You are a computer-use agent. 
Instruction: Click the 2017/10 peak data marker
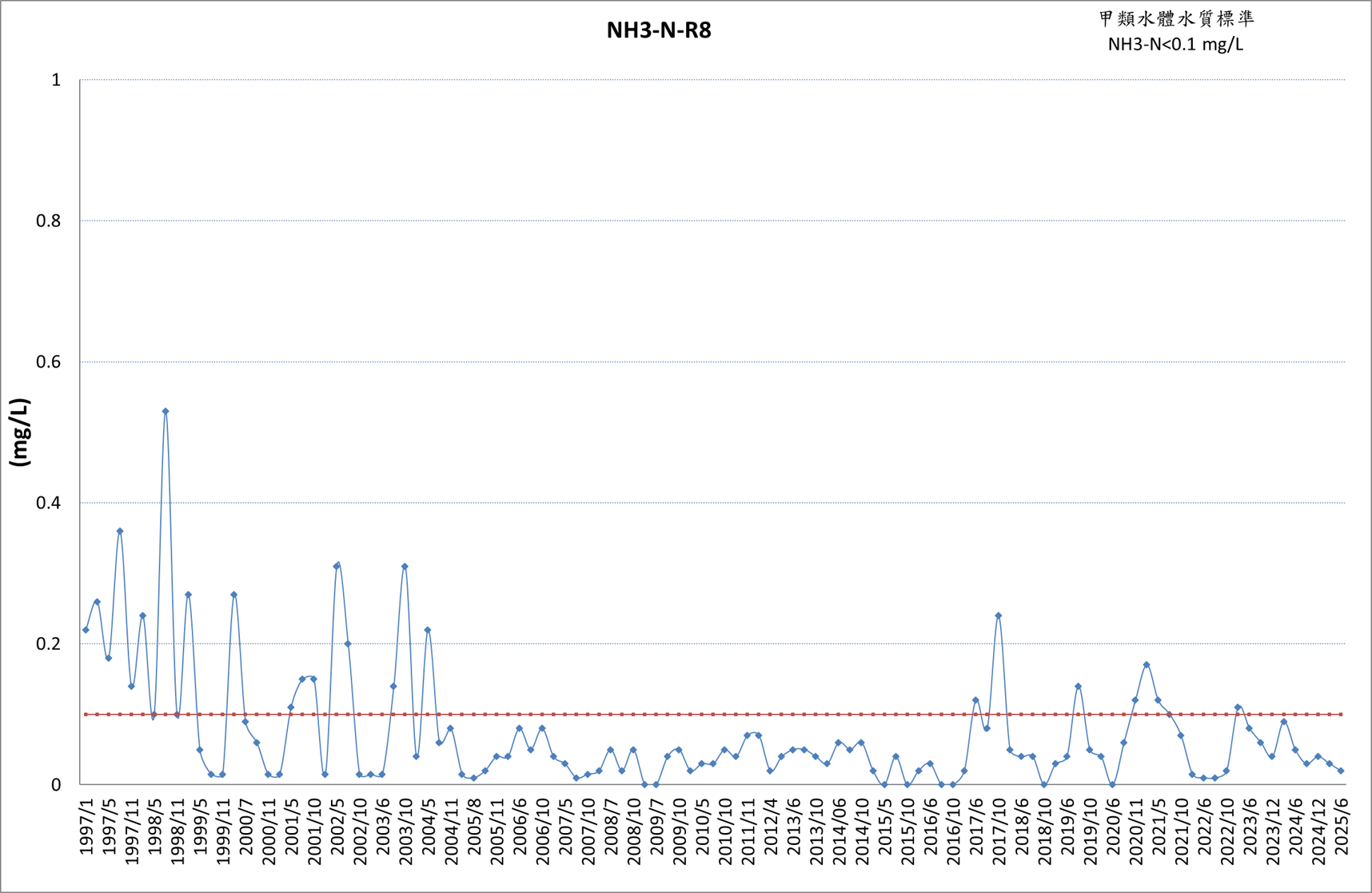click(998, 616)
